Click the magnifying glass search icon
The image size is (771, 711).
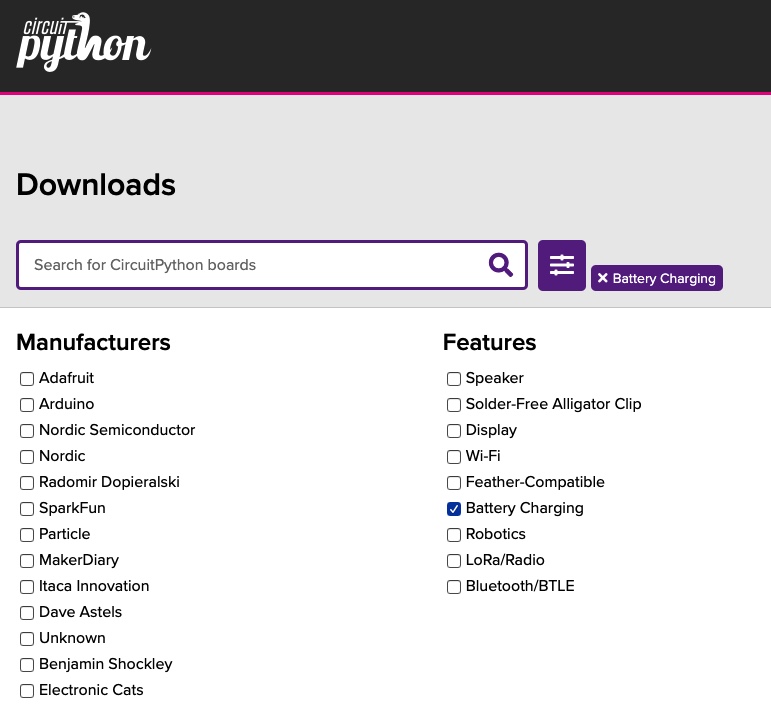coord(501,265)
